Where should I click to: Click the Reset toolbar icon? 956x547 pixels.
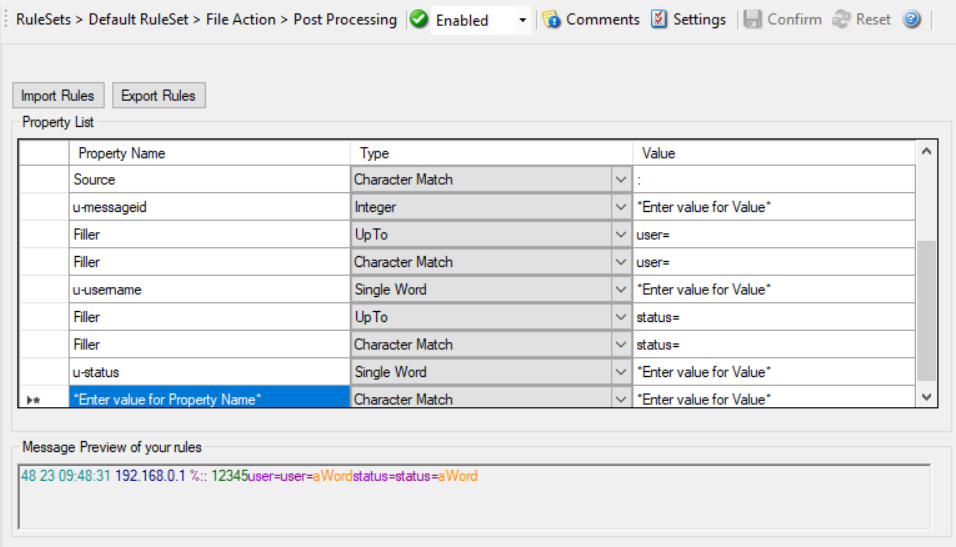pyautogui.click(x=842, y=20)
